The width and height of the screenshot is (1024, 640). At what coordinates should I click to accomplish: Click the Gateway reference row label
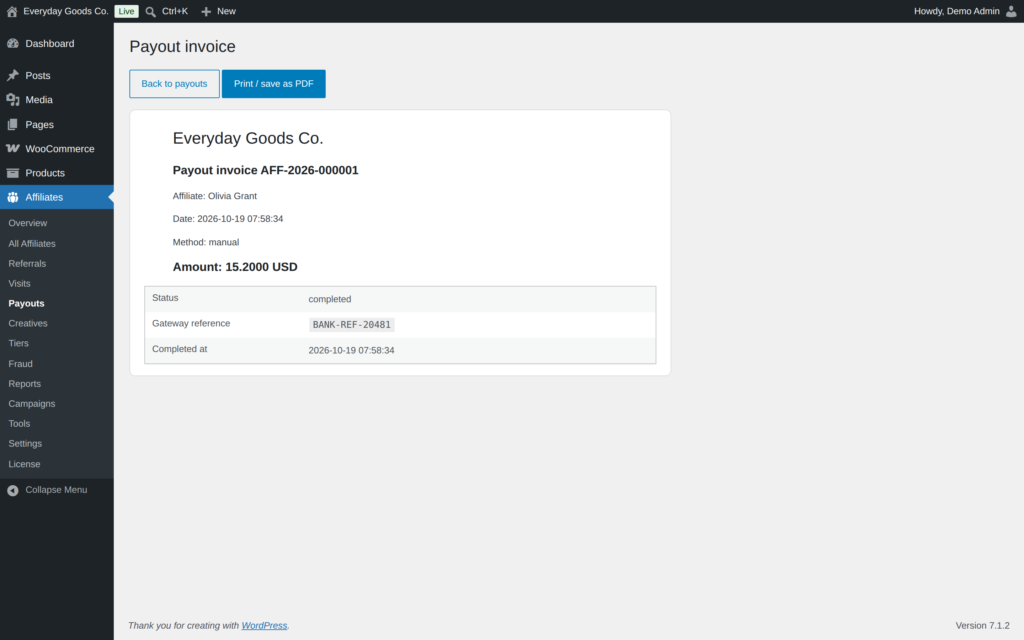point(191,323)
